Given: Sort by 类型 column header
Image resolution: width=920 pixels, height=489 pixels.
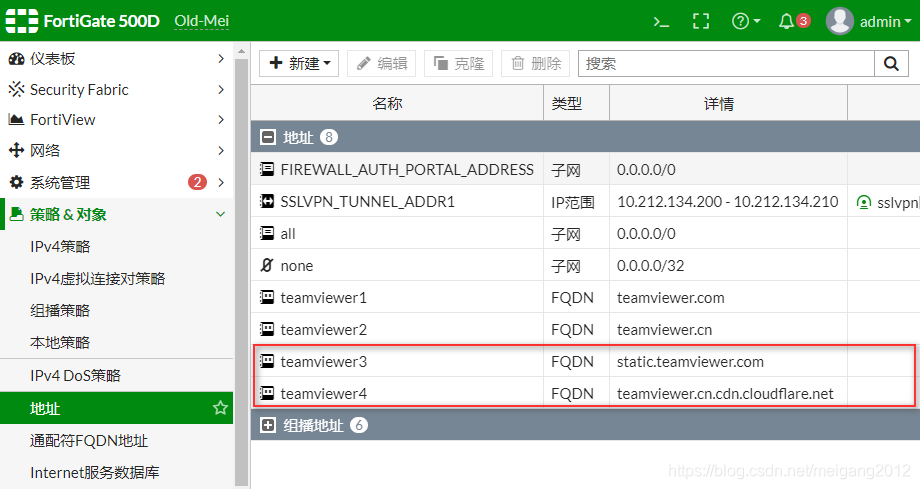Looking at the screenshot, I should 577,103.
